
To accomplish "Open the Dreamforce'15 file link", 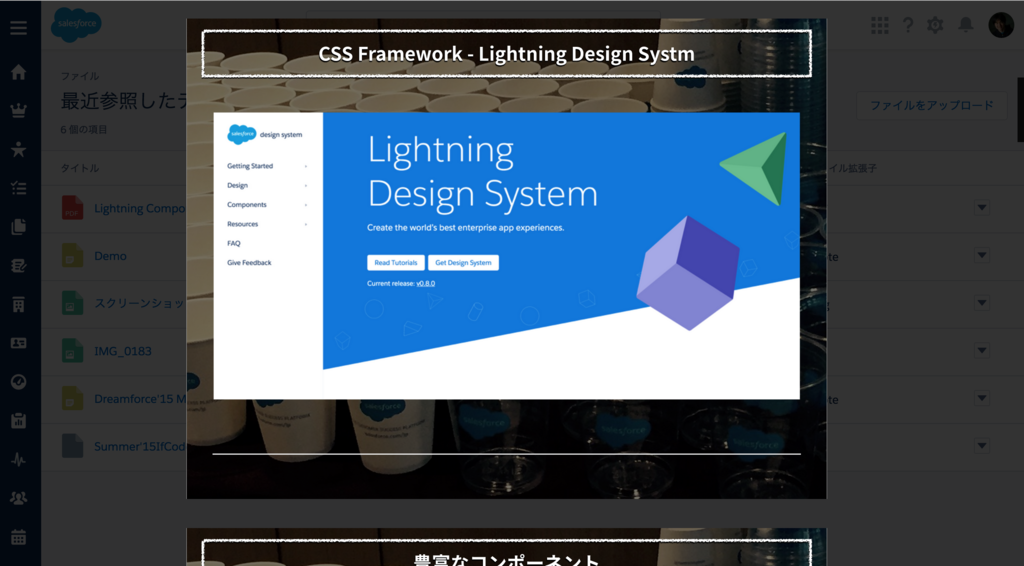I will point(140,399).
